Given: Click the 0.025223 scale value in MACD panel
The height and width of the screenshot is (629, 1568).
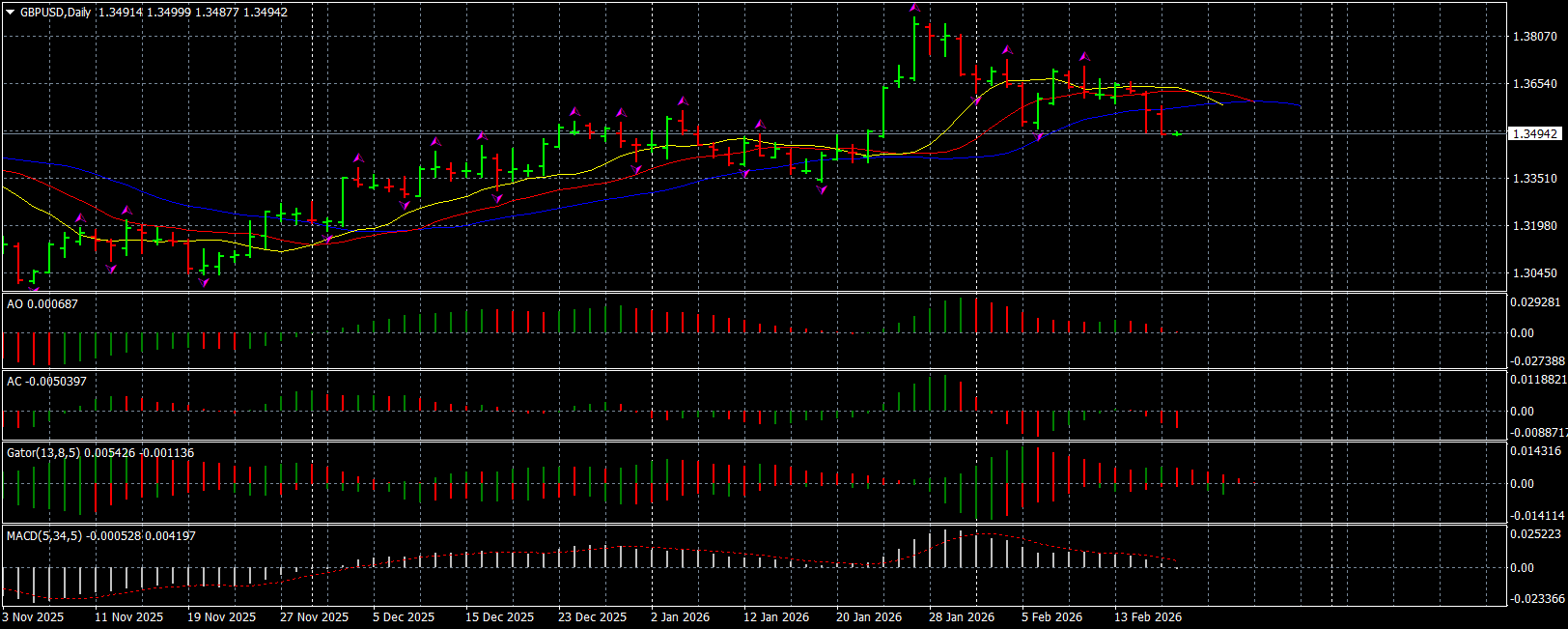Looking at the screenshot, I should click(1535, 534).
